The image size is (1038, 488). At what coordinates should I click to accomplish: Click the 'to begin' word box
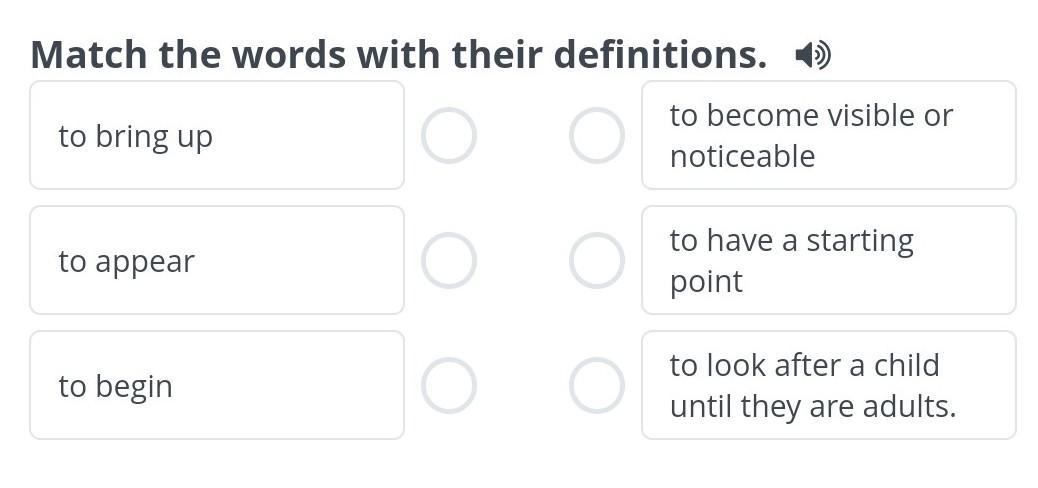(x=216, y=386)
